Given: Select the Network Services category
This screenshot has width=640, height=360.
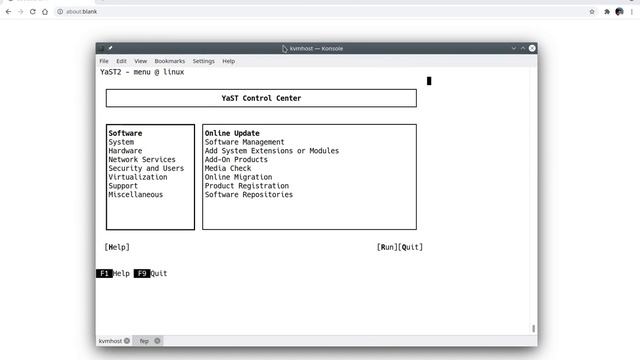Looking at the screenshot, I should pos(142,160).
